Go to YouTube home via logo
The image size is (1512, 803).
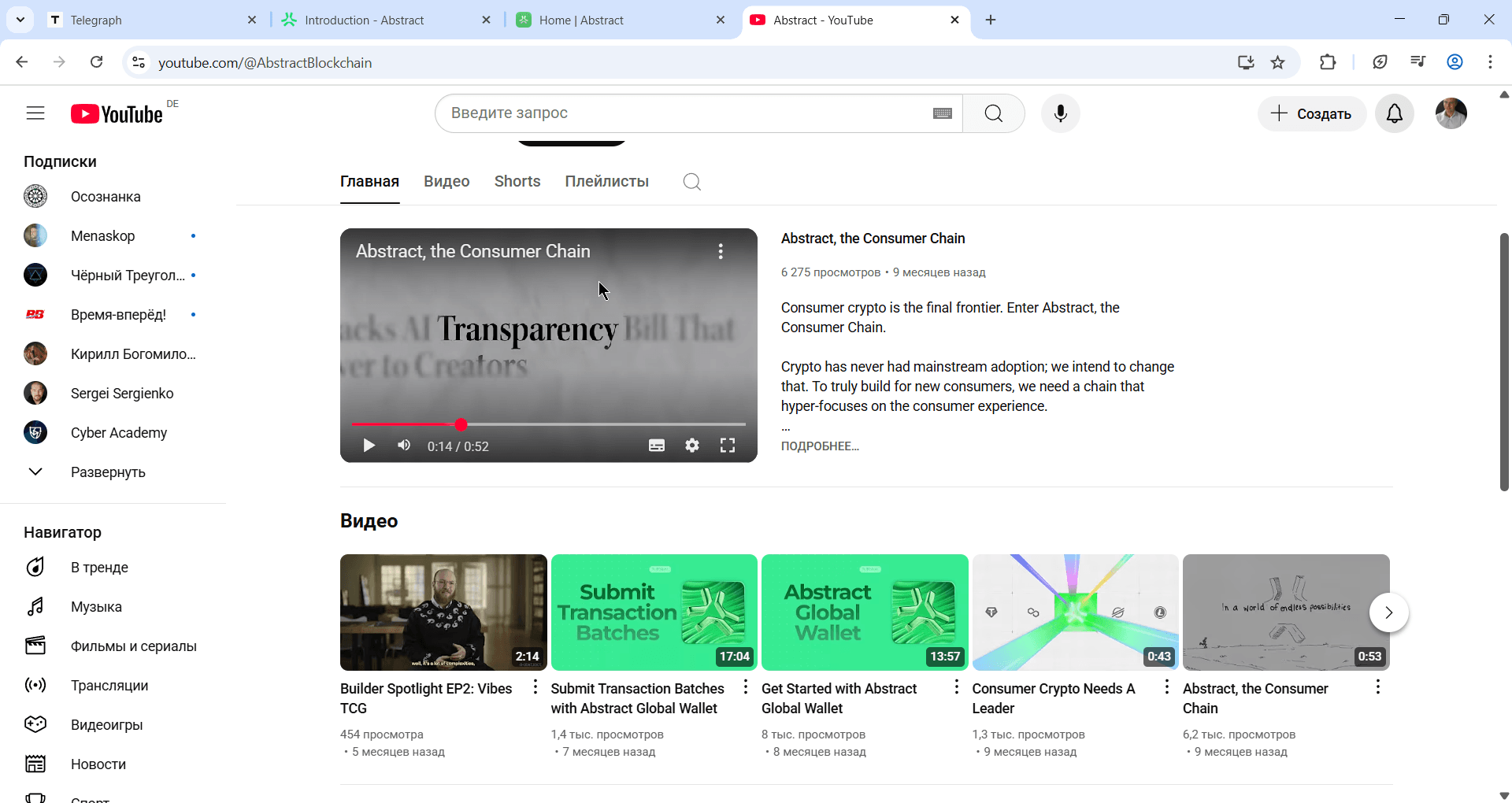click(x=117, y=114)
